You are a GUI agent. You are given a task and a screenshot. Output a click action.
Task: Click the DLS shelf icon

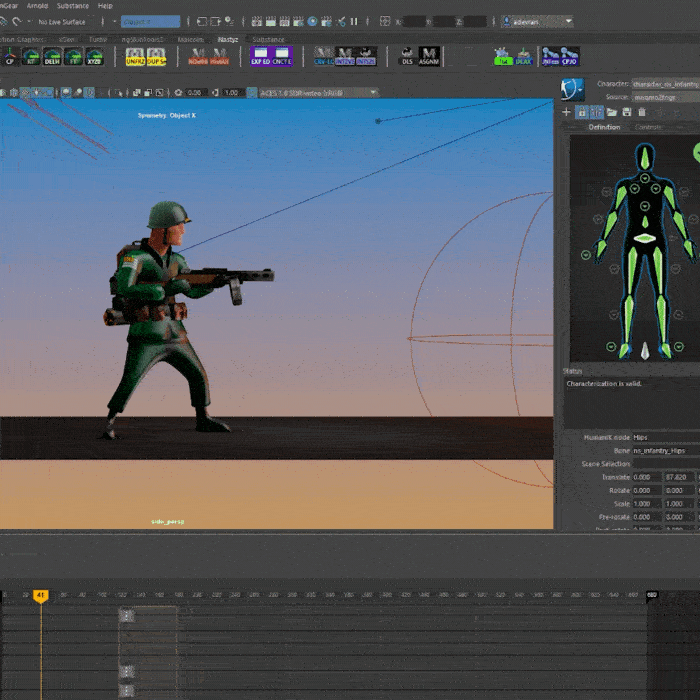(407, 57)
